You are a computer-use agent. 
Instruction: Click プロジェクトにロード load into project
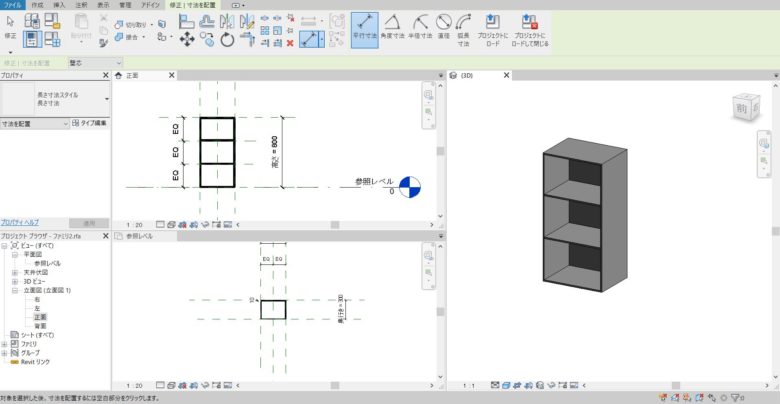493,30
